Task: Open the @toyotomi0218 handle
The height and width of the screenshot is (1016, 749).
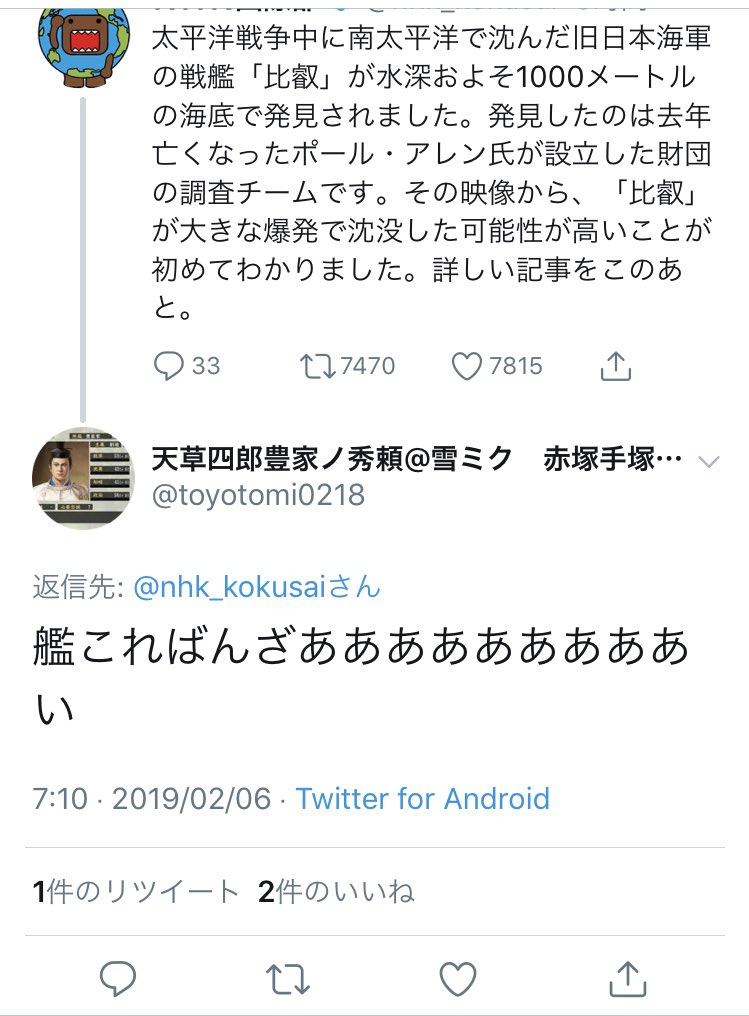Action: 258,494
